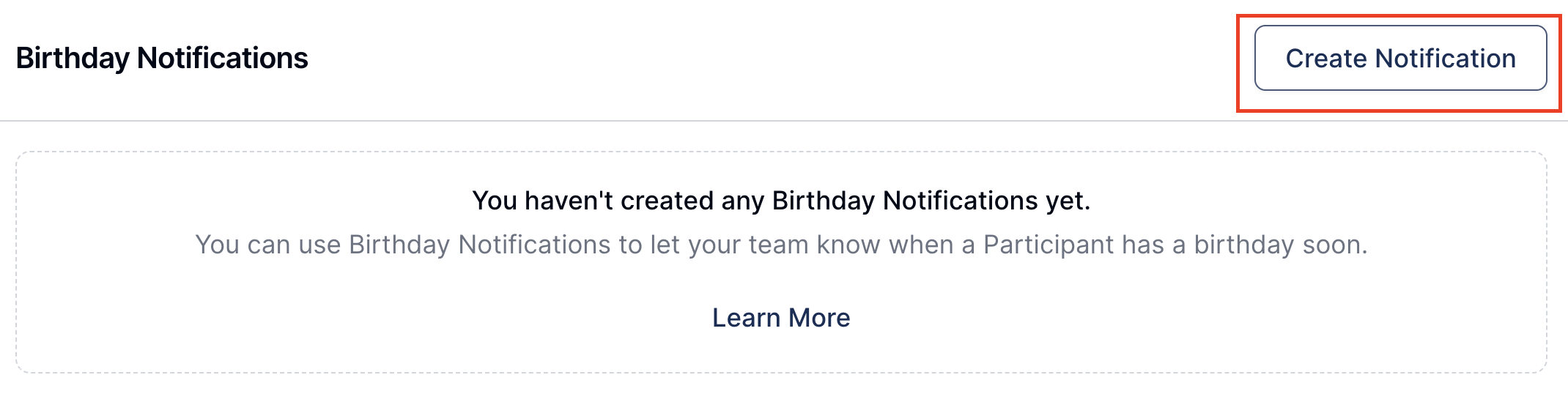The width and height of the screenshot is (1568, 394).
Task: Click the Create Notification button
Action: (x=1400, y=59)
